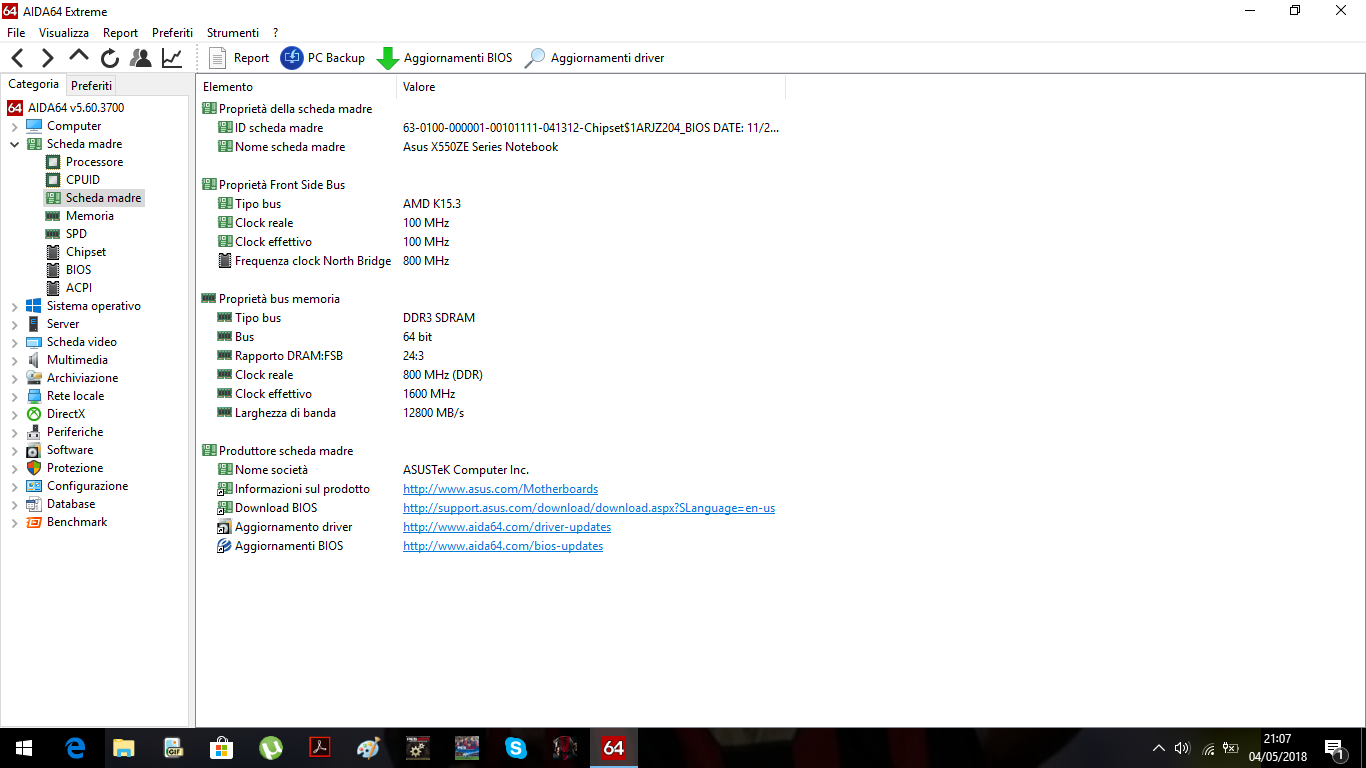The image size is (1366, 768).
Task: Open the File menu
Action: [16, 33]
